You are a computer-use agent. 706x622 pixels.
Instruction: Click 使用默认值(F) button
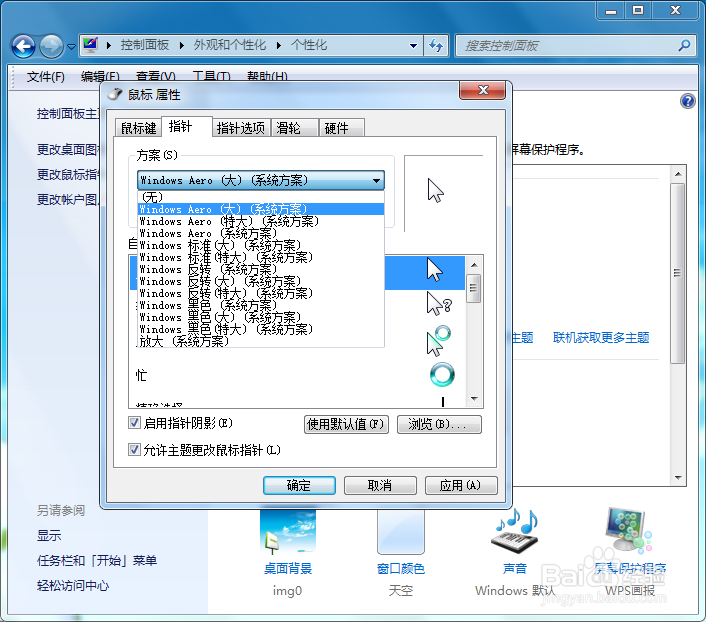pyautogui.click(x=346, y=424)
